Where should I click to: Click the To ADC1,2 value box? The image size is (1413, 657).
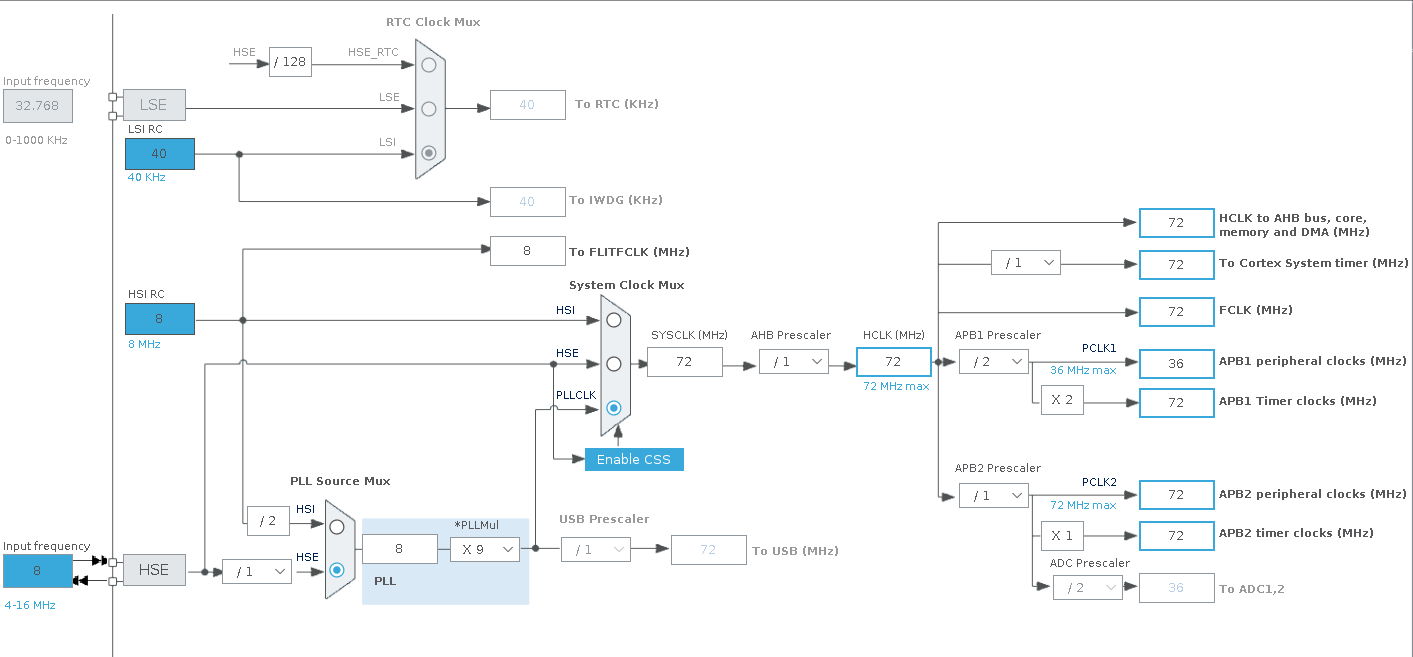coord(1177,587)
